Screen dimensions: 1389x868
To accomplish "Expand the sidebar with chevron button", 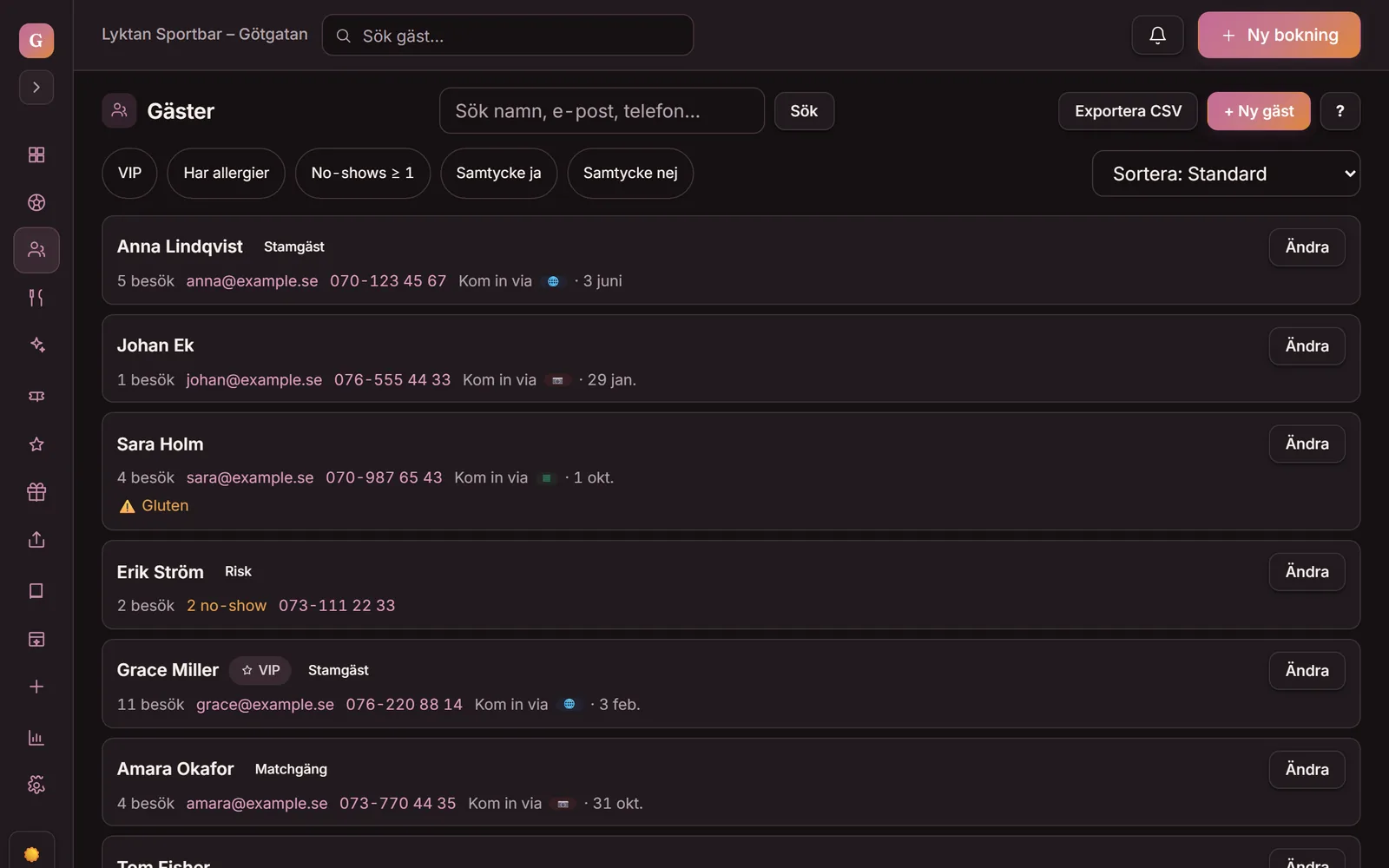I will (x=36, y=88).
